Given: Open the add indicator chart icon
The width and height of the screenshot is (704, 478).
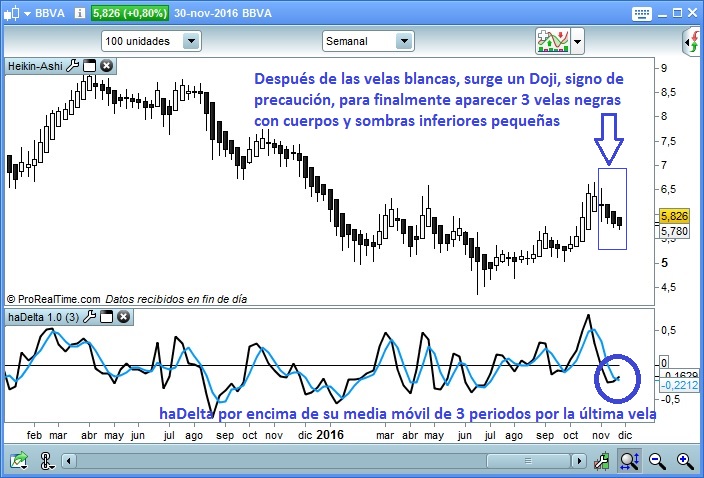Looking at the screenshot, I should [x=553, y=41].
